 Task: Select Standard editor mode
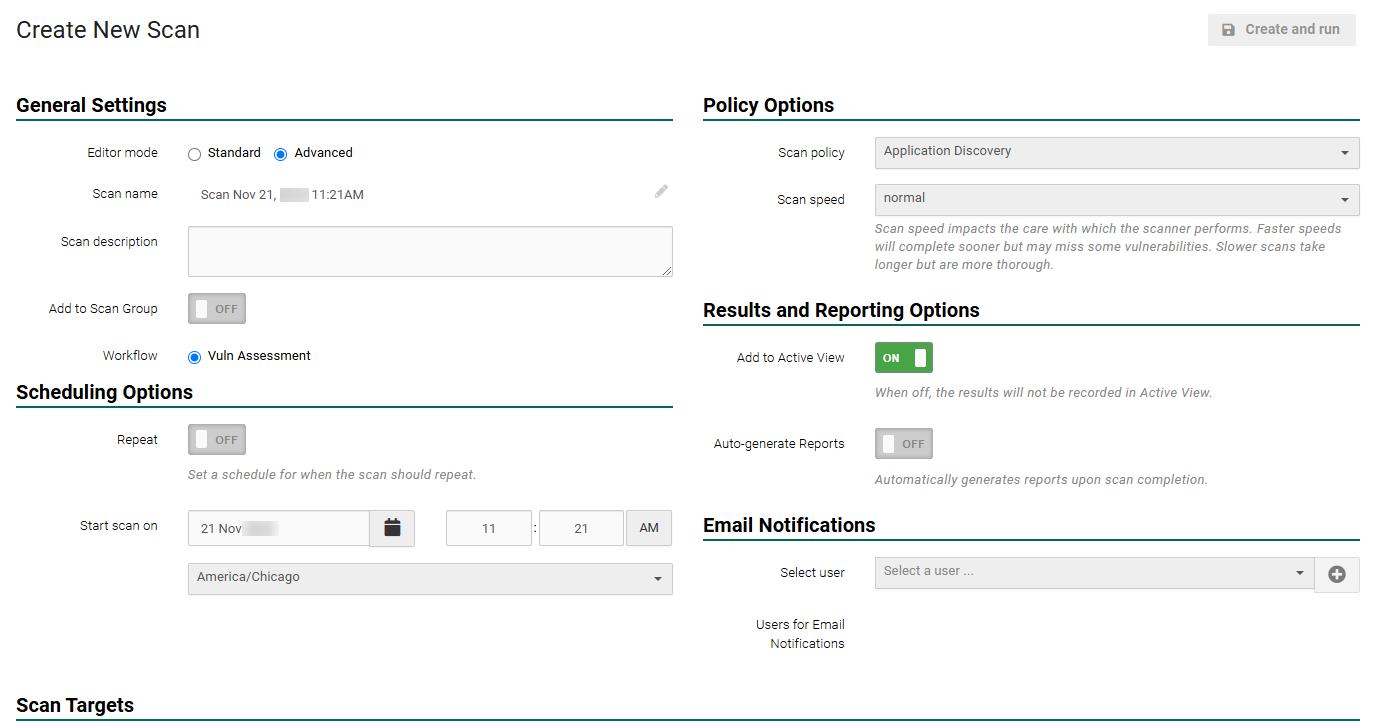click(194, 153)
